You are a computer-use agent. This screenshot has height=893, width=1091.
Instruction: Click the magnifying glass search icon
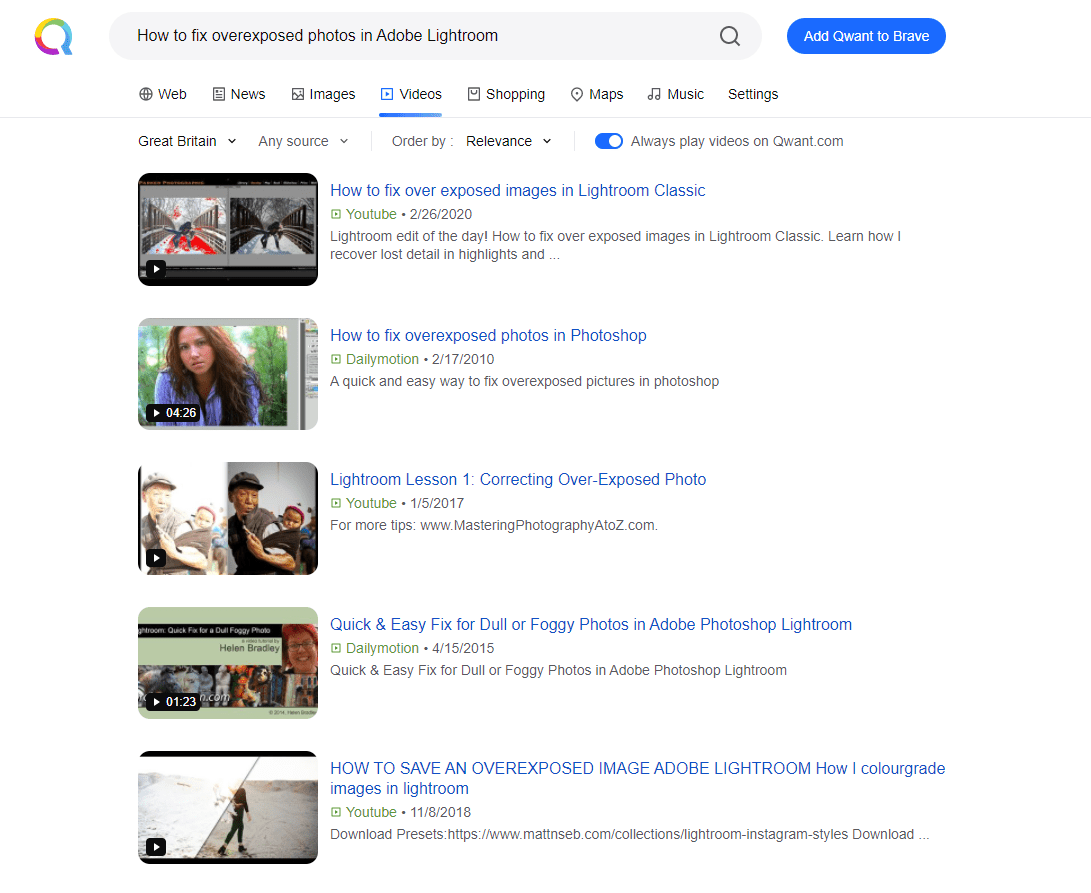coord(729,36)
